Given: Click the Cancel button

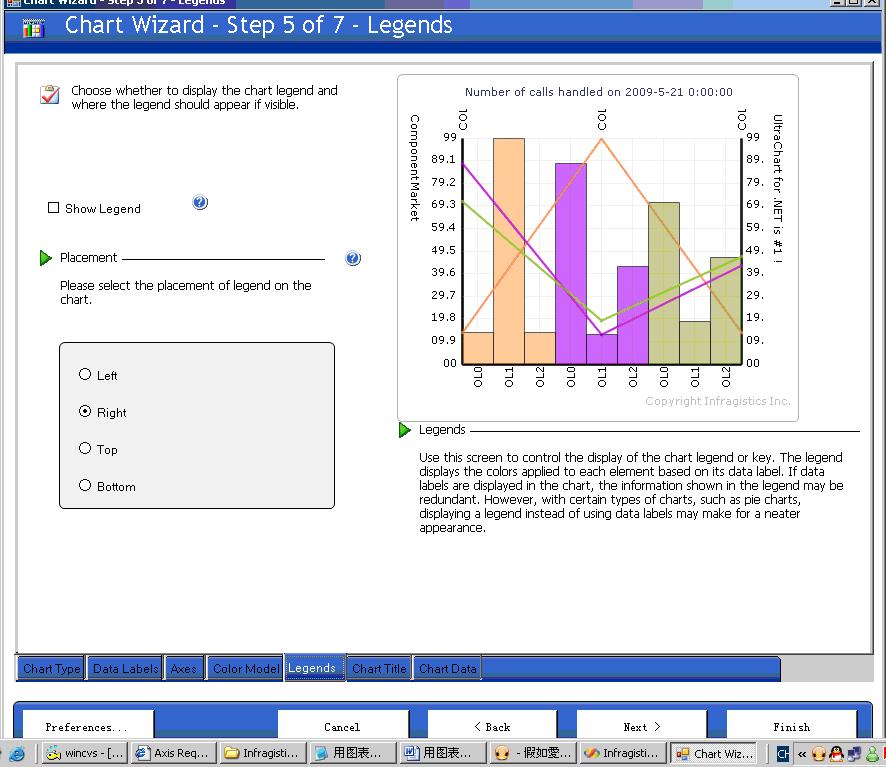Looking at the screenshot, I should [x=342, y=726].
